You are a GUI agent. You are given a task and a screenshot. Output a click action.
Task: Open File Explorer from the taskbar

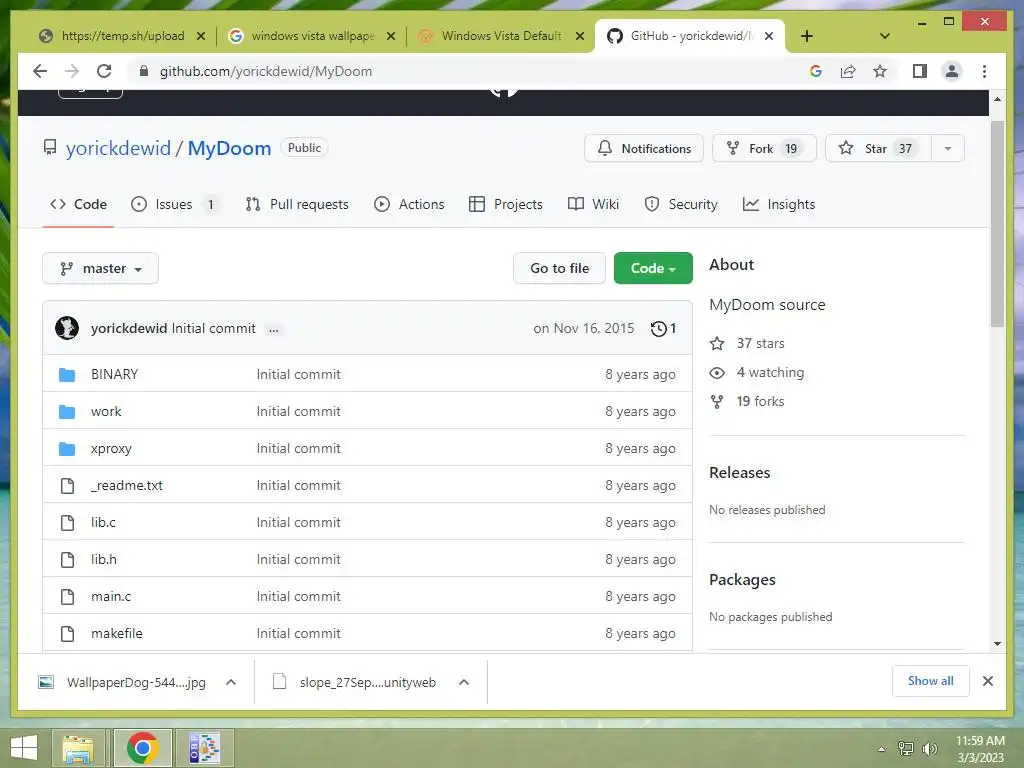tap(78, 748)
